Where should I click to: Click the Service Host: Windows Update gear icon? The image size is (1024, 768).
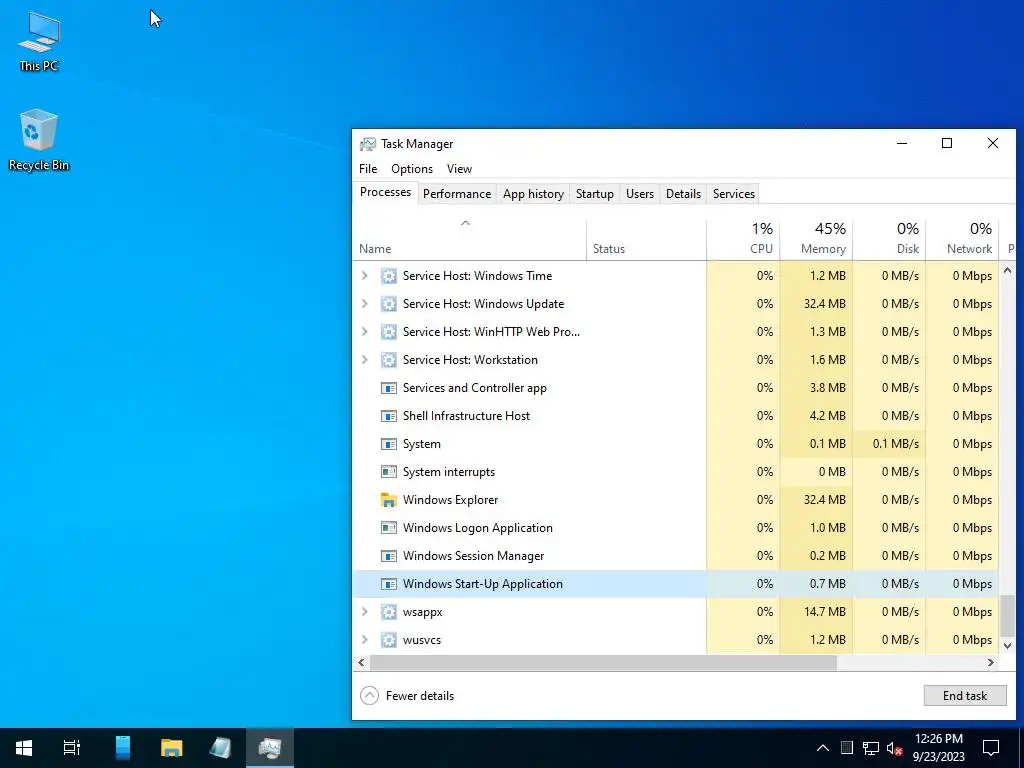coord(389,304)
